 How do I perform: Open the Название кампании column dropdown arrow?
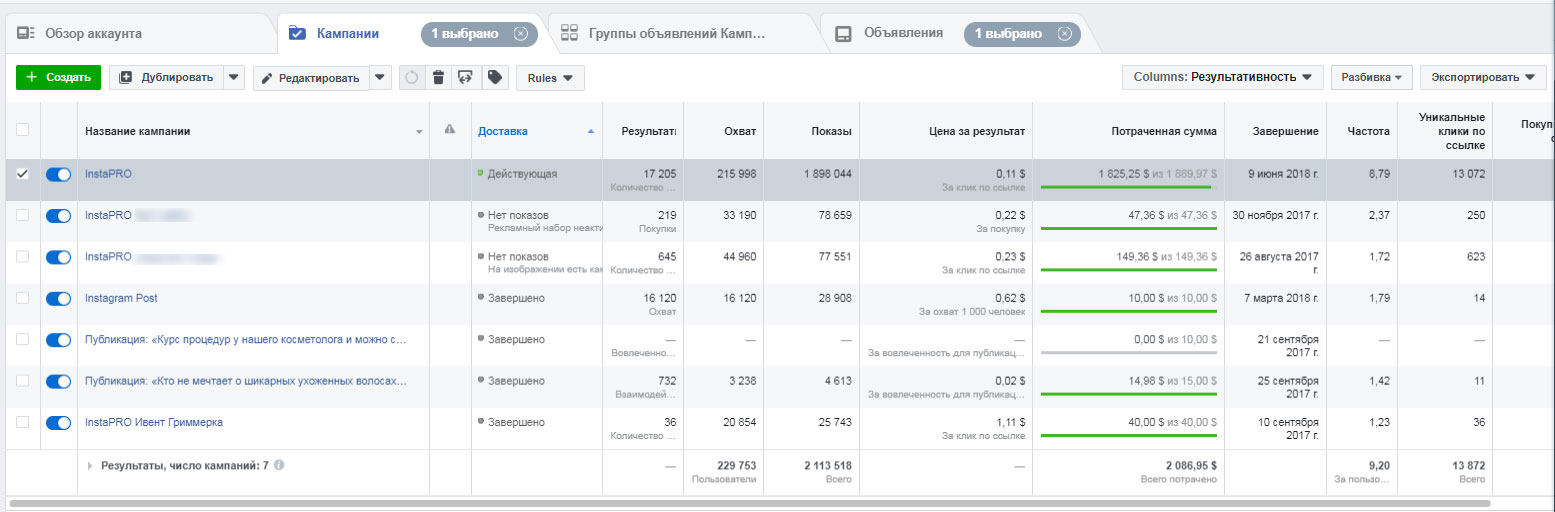pyautogui.click(x=419, y=132)
